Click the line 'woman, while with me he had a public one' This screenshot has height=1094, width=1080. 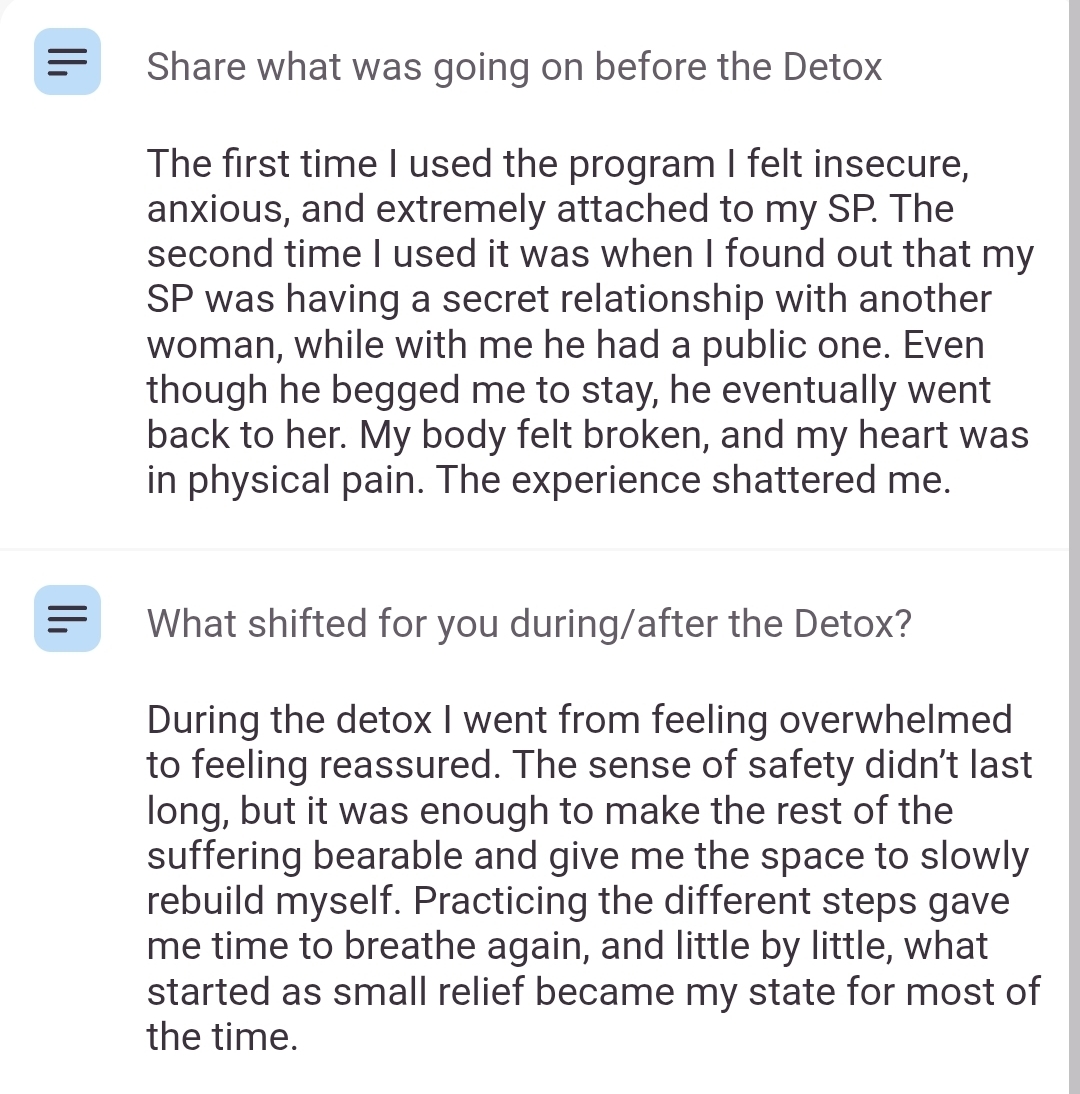[x=565, y=344]
